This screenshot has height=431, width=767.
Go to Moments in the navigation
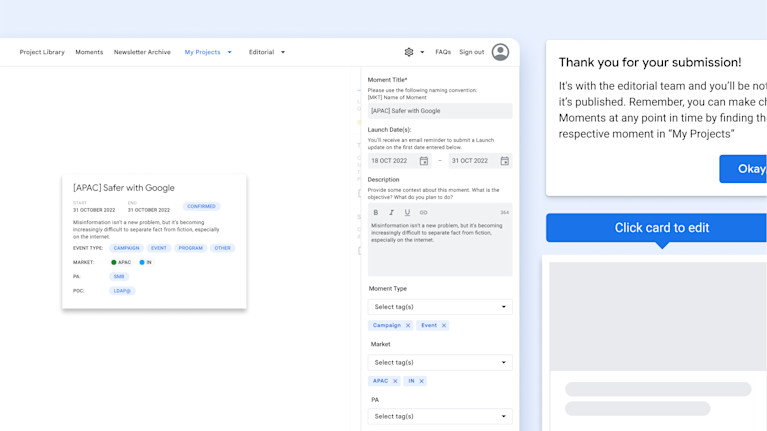coord(89,52)
